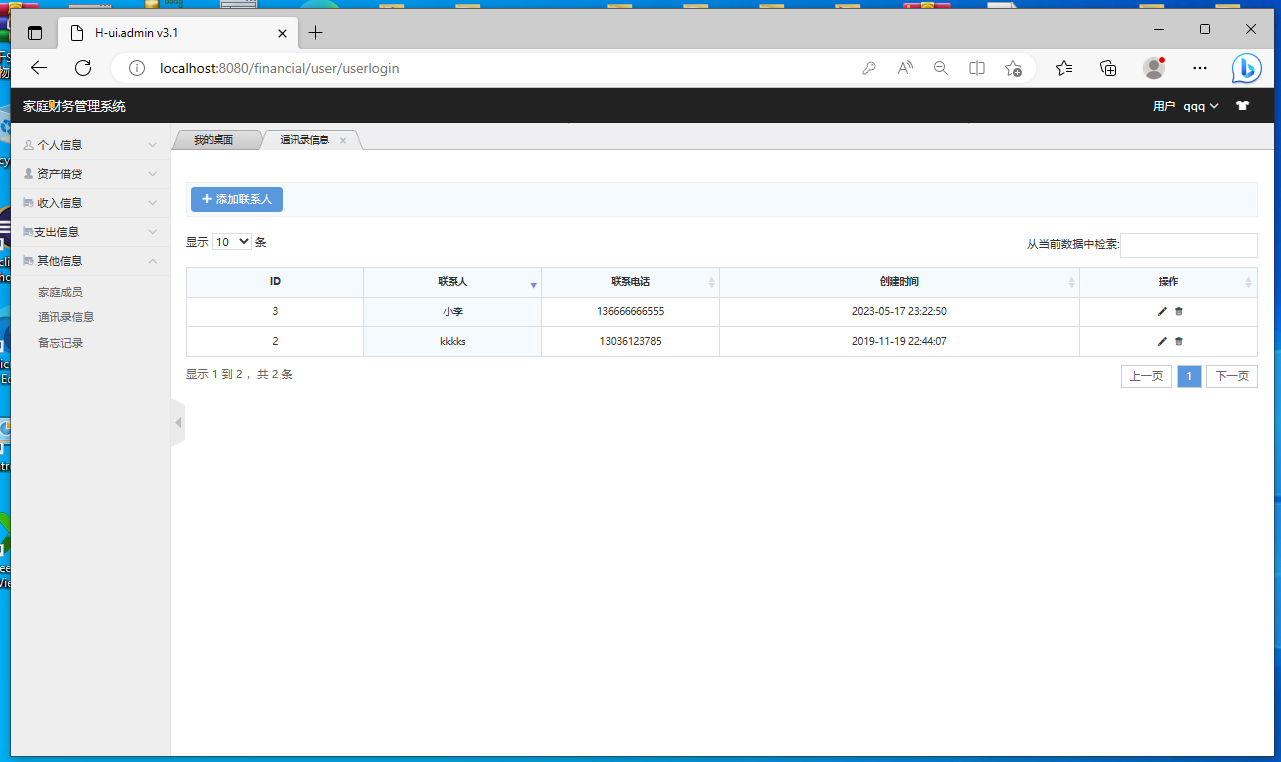This screenshot has width=1281, height=762.
Task: Open the favorites list icon
Action: pos(1064,68)
